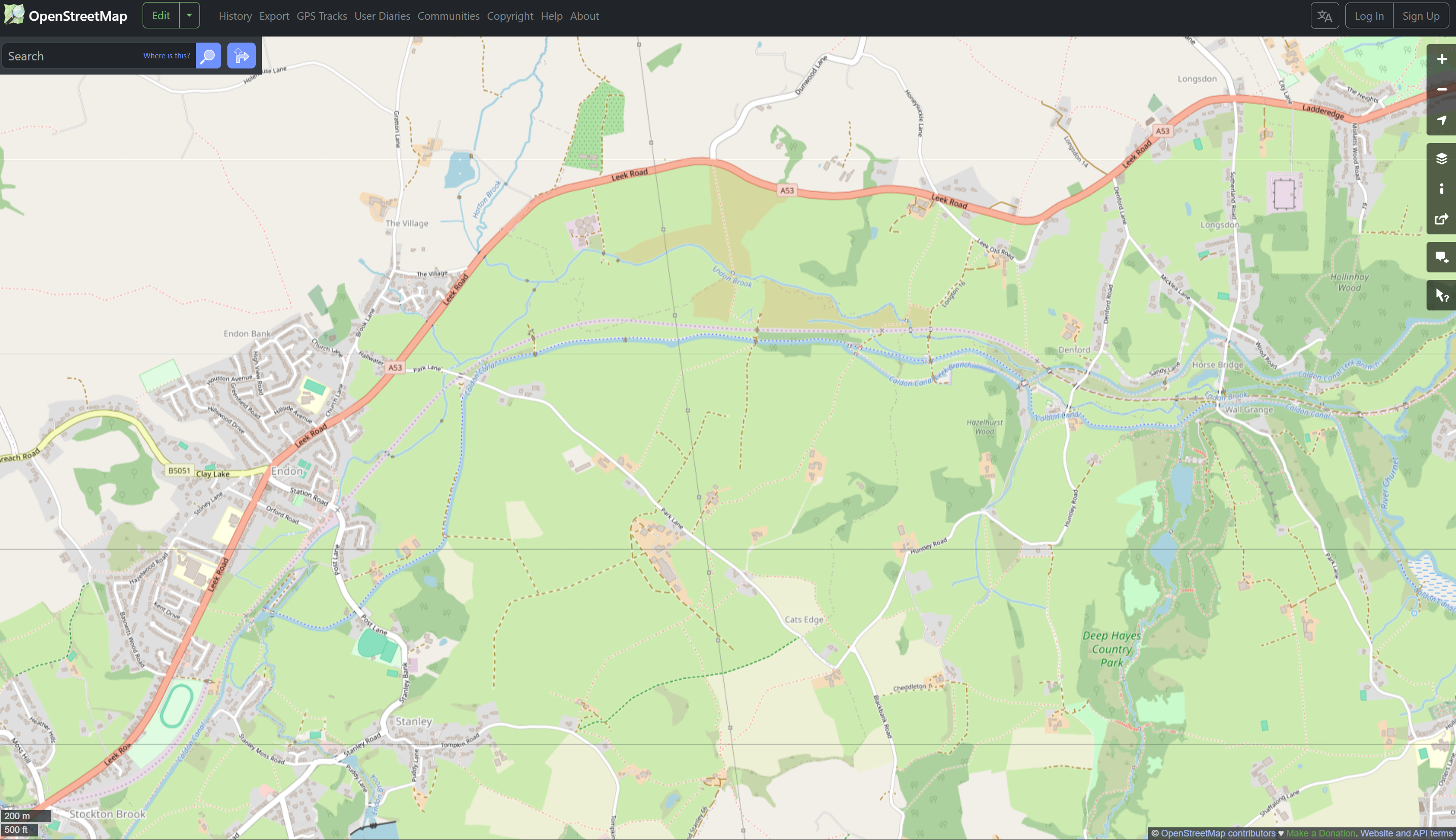The height and width of the screenshot is (840, 1456).
Task: Click the search magnifier button
Action: pyautogui.click(x=209, y=56)
